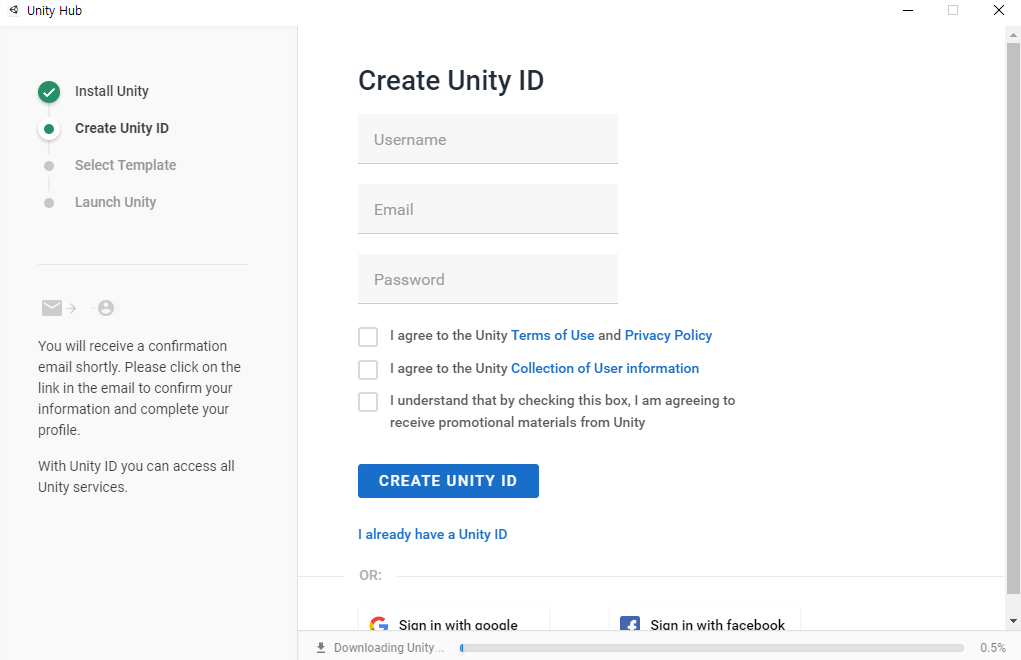Click the 0.5% download percentage
Screen dimensions: 1021x660
[992, 648]
